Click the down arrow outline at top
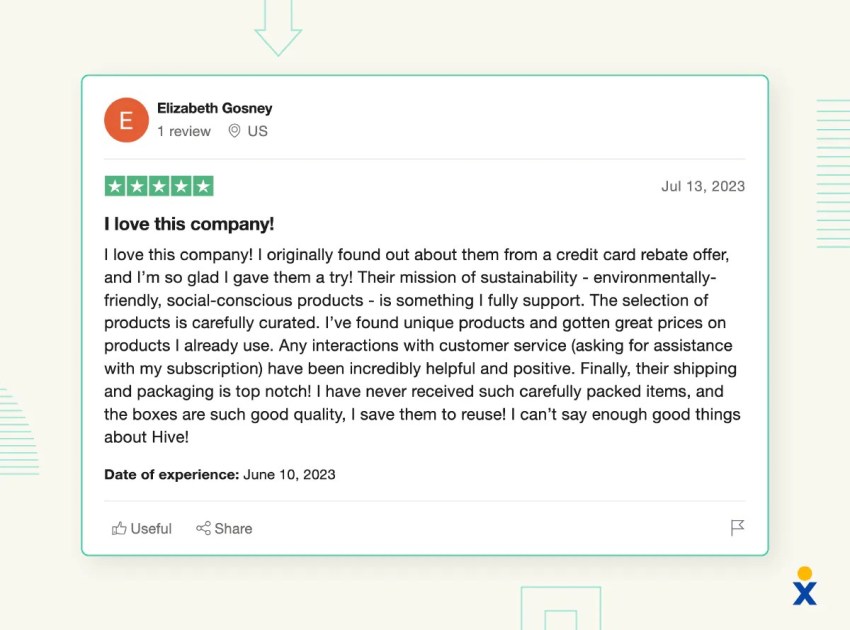The width and height of the screenshot is (850, 630). (278, 28)
